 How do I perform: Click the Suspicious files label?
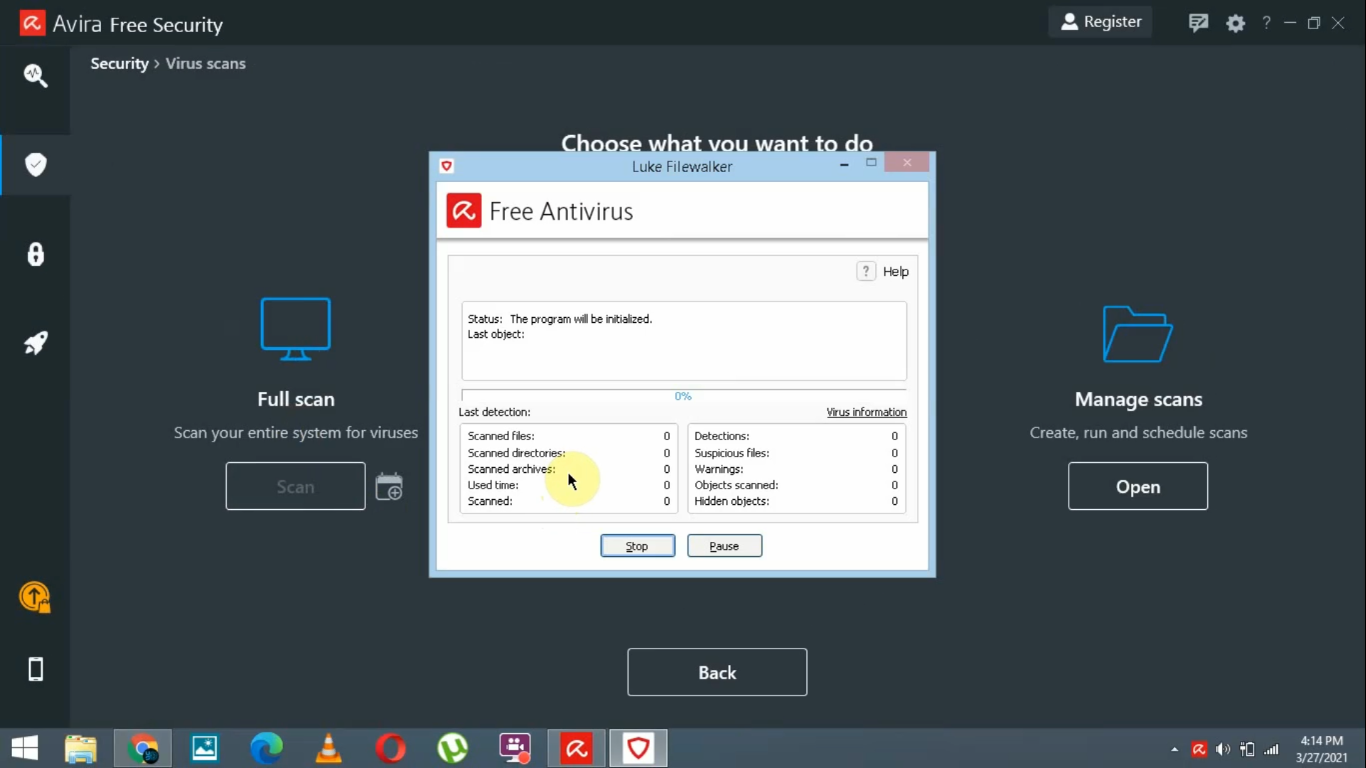[732, 453]
